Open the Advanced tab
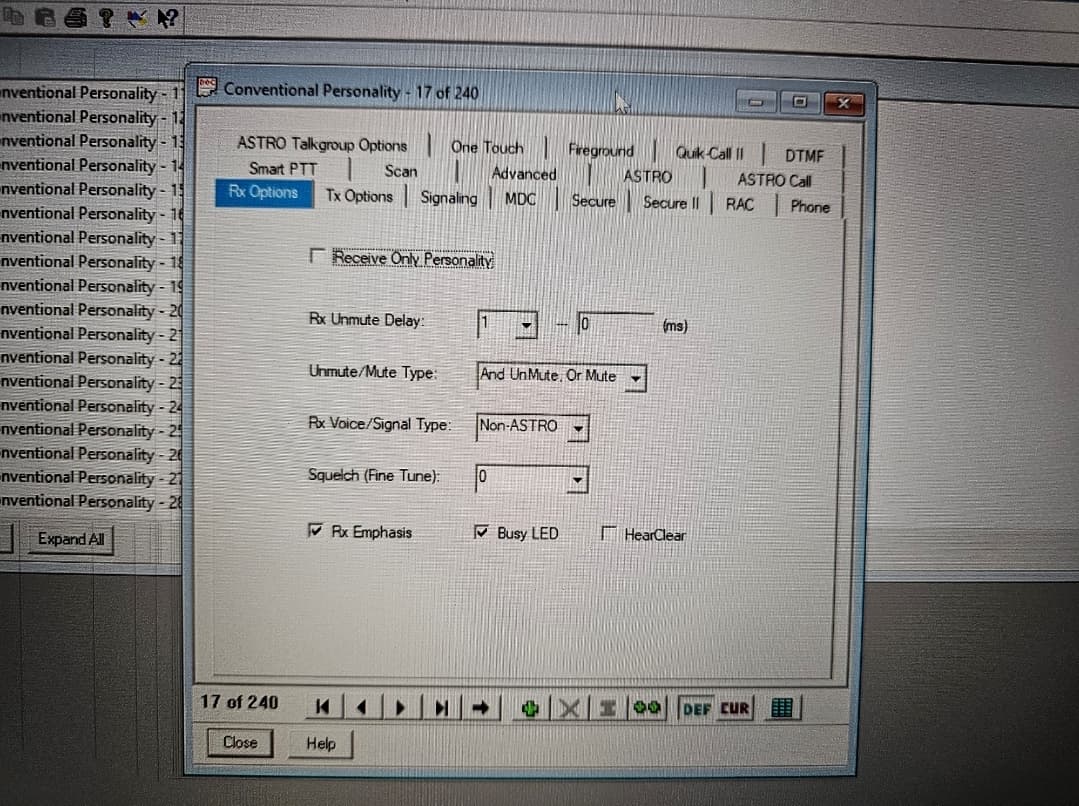Screen dimensions: 1079x806 click(524, 174)
